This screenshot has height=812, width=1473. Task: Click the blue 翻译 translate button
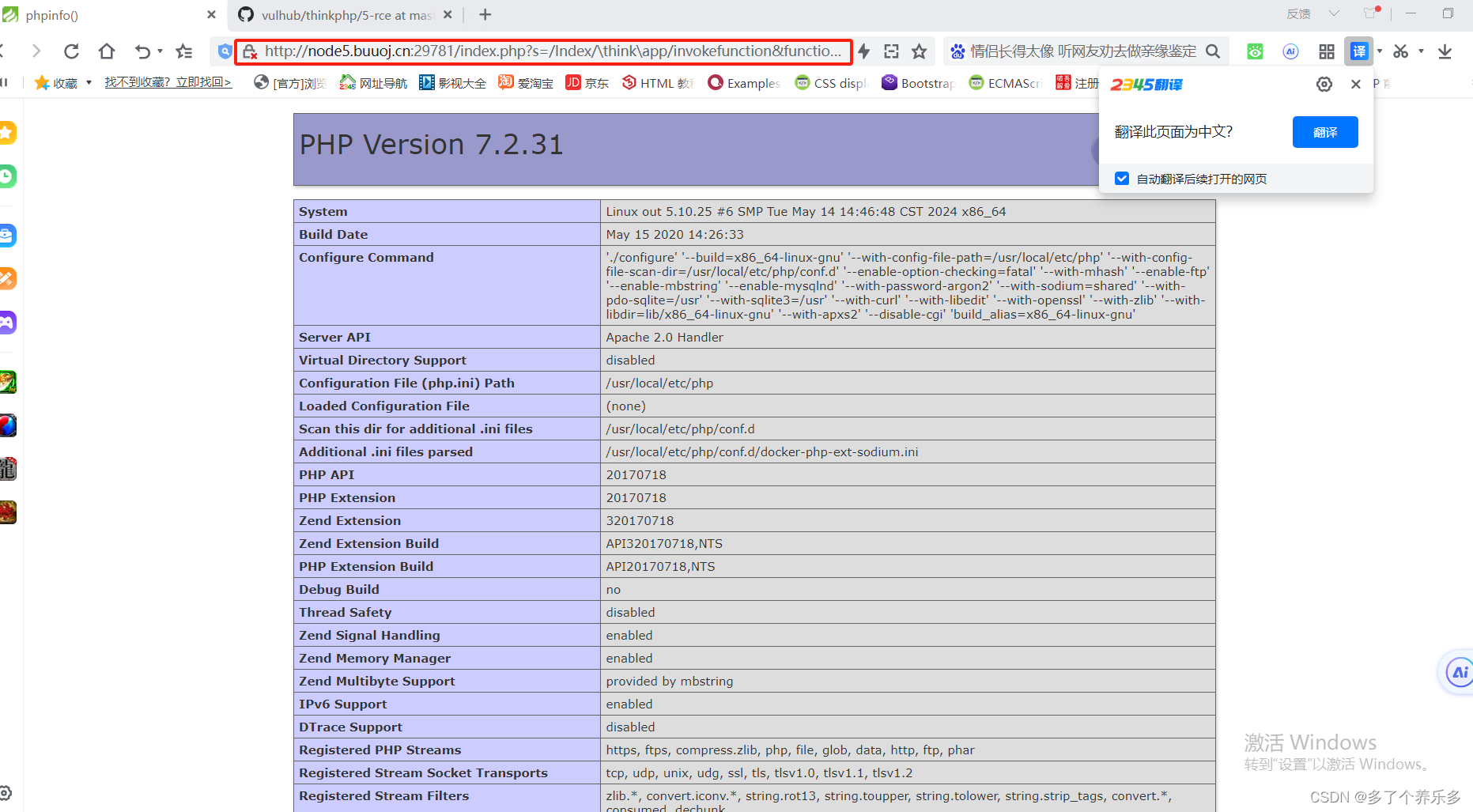point(1325,132)
